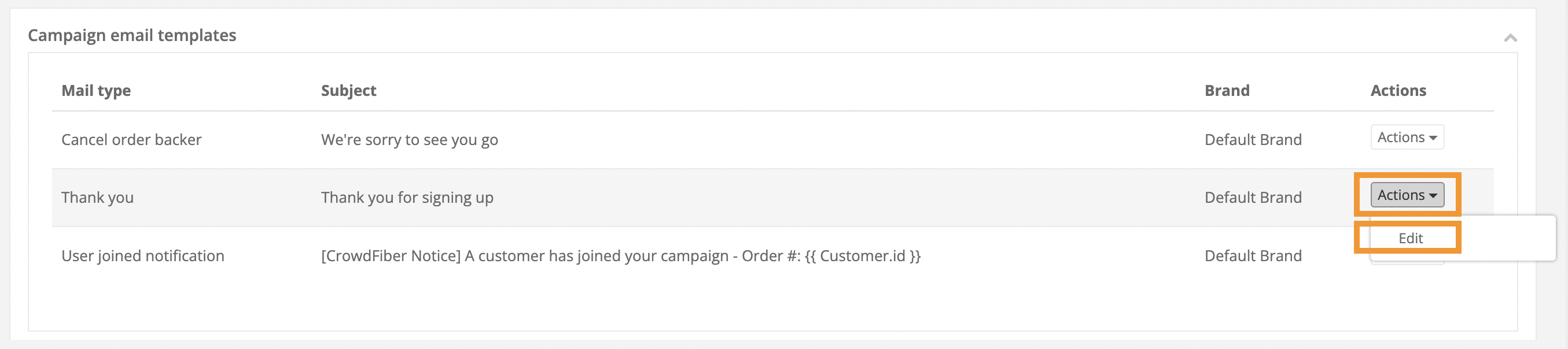Select the Cancel order backer mail type

pyautogui.click(x=131, y=140)
